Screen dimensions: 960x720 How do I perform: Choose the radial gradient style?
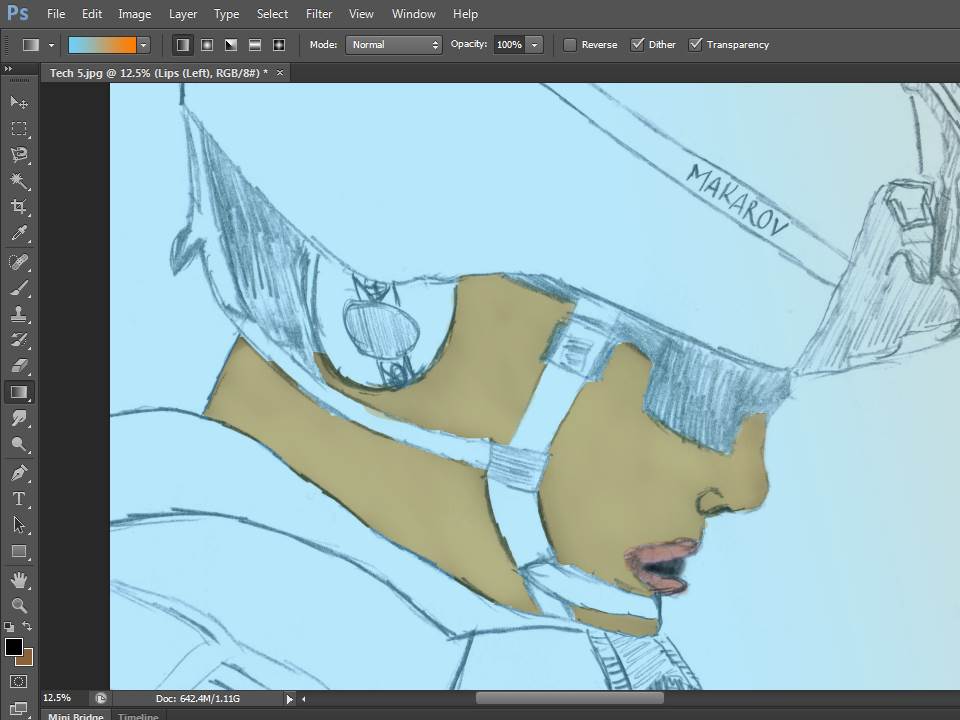tap(207, 45)
